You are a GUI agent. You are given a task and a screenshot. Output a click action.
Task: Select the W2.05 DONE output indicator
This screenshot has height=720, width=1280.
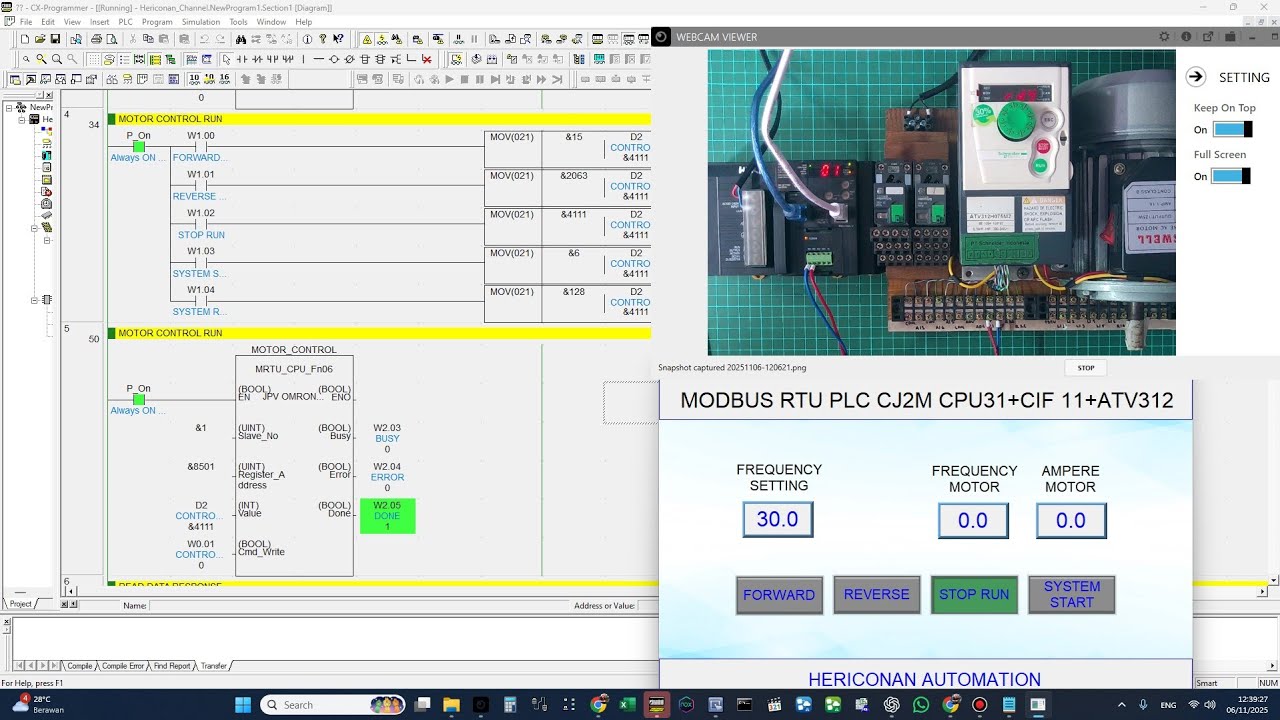387,516
